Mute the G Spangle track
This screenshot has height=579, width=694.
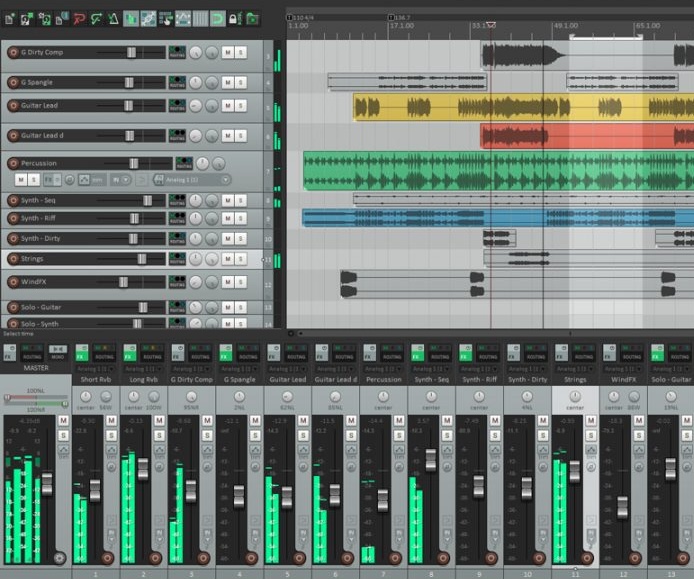click(x=227, y=82)
